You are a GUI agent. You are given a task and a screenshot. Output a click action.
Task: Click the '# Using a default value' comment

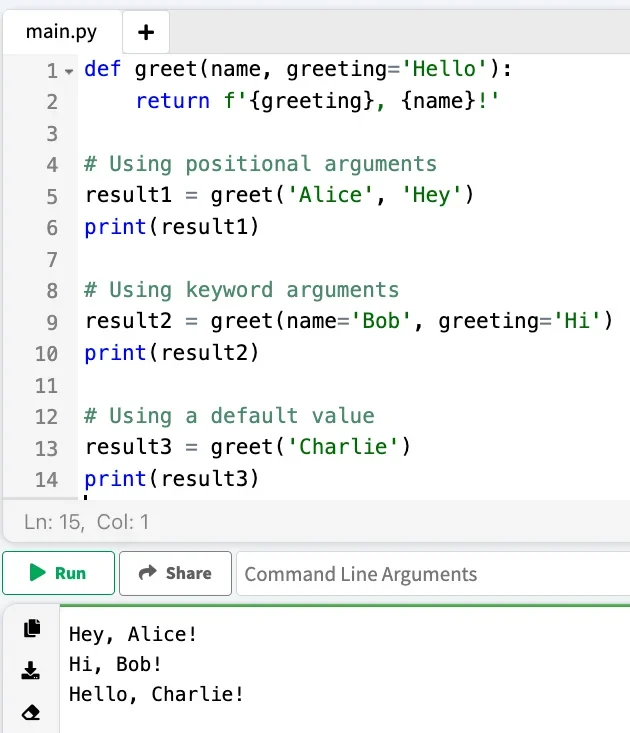(229, 416)
